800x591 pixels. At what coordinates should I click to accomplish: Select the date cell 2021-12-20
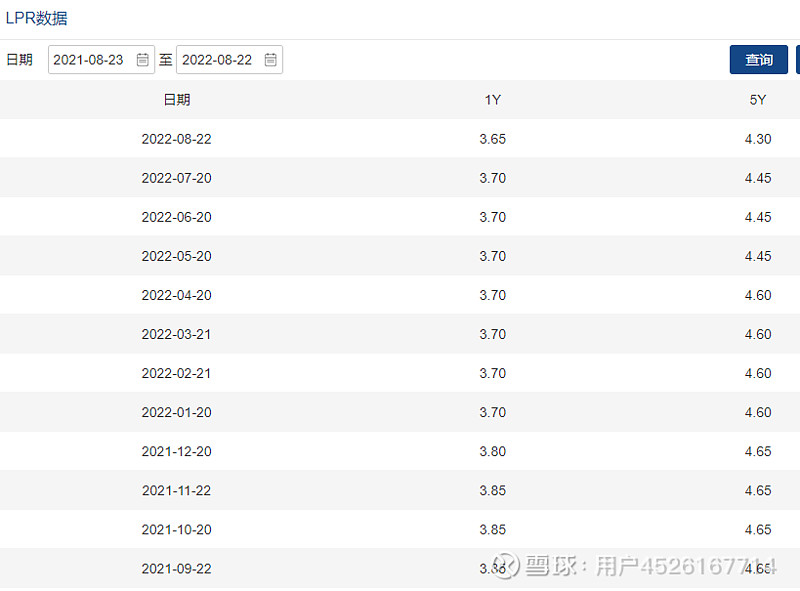point(177,451)
